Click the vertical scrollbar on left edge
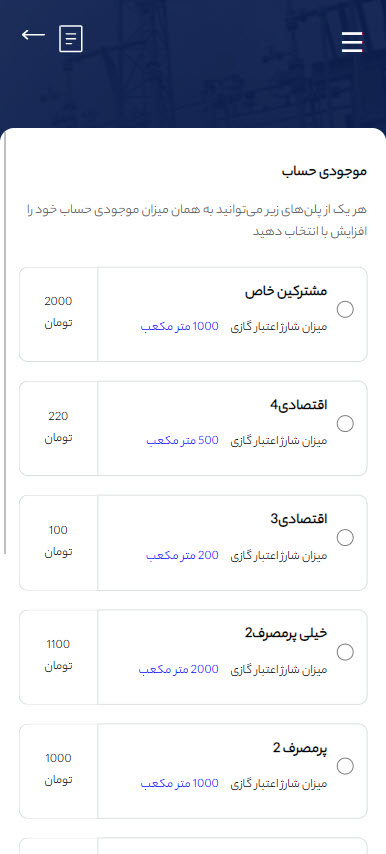Screen dimensions: 386x854 point(5,342)
